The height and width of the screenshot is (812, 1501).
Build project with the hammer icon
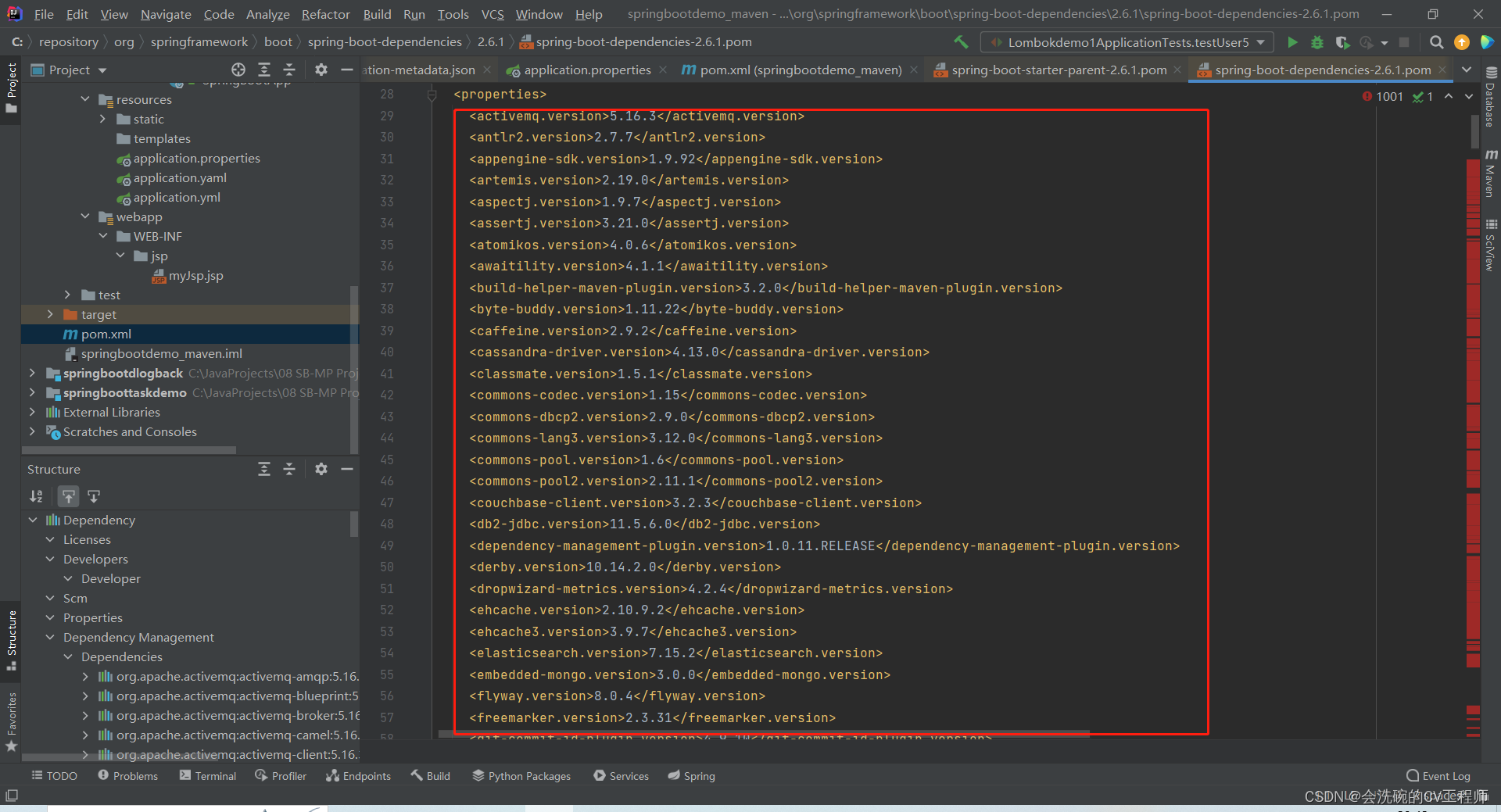pyautogui.click(x=961, y=42)
